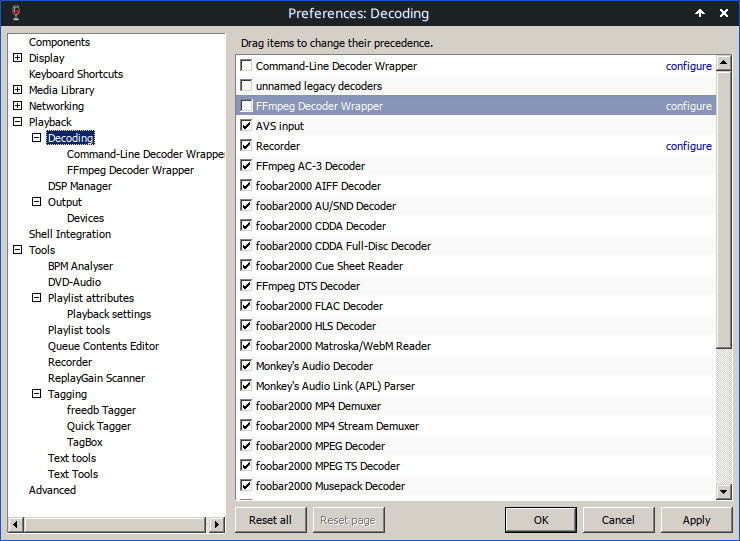The width and height of the screenshot is (740, 541).
Task: Collapse the Playback tree node
Action: (17, 122)
